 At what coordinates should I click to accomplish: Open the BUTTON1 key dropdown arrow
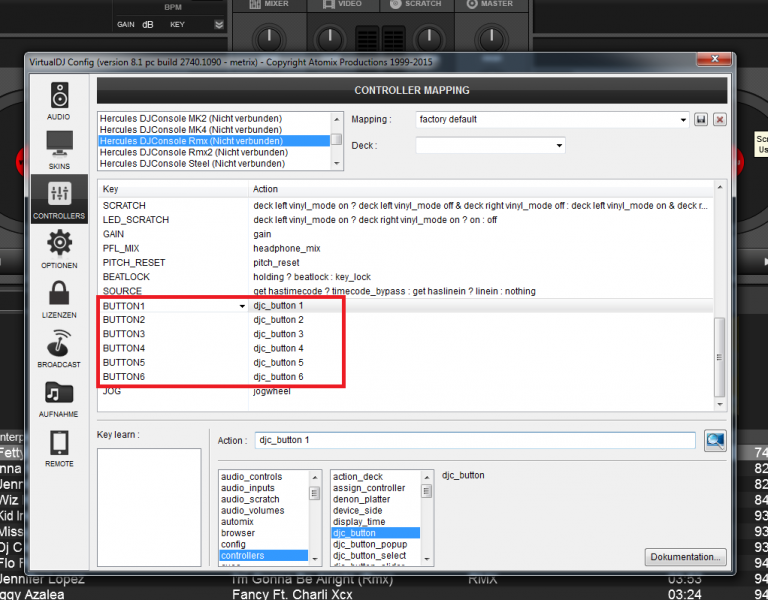[x=242, y=306]
